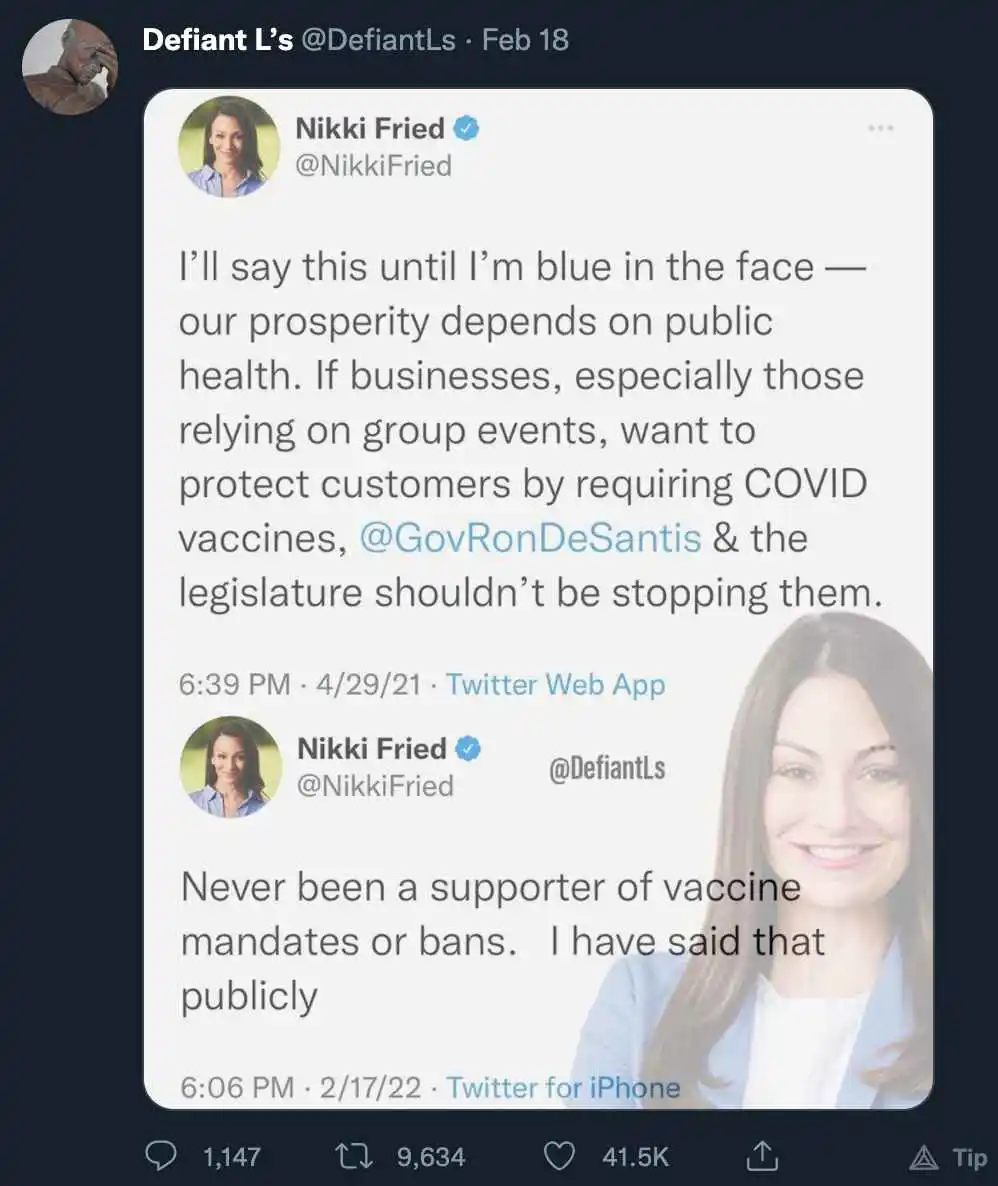Click the Twitter for iPhone source link

563,1088
